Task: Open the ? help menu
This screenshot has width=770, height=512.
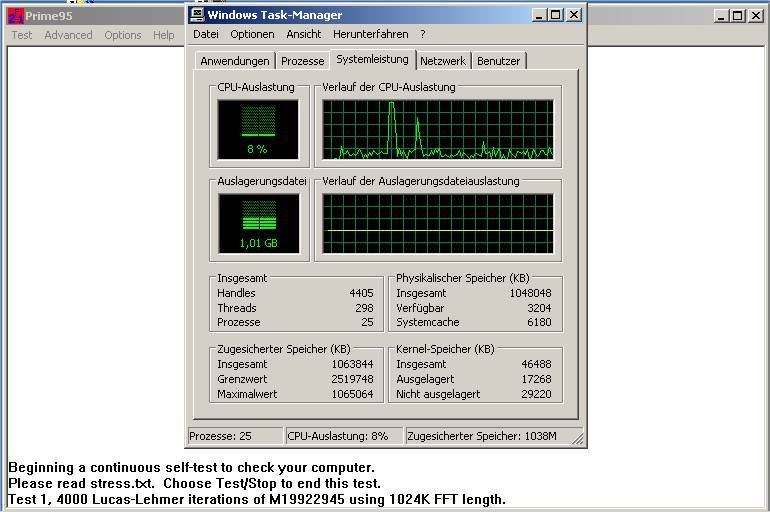Action: (423, 34)
